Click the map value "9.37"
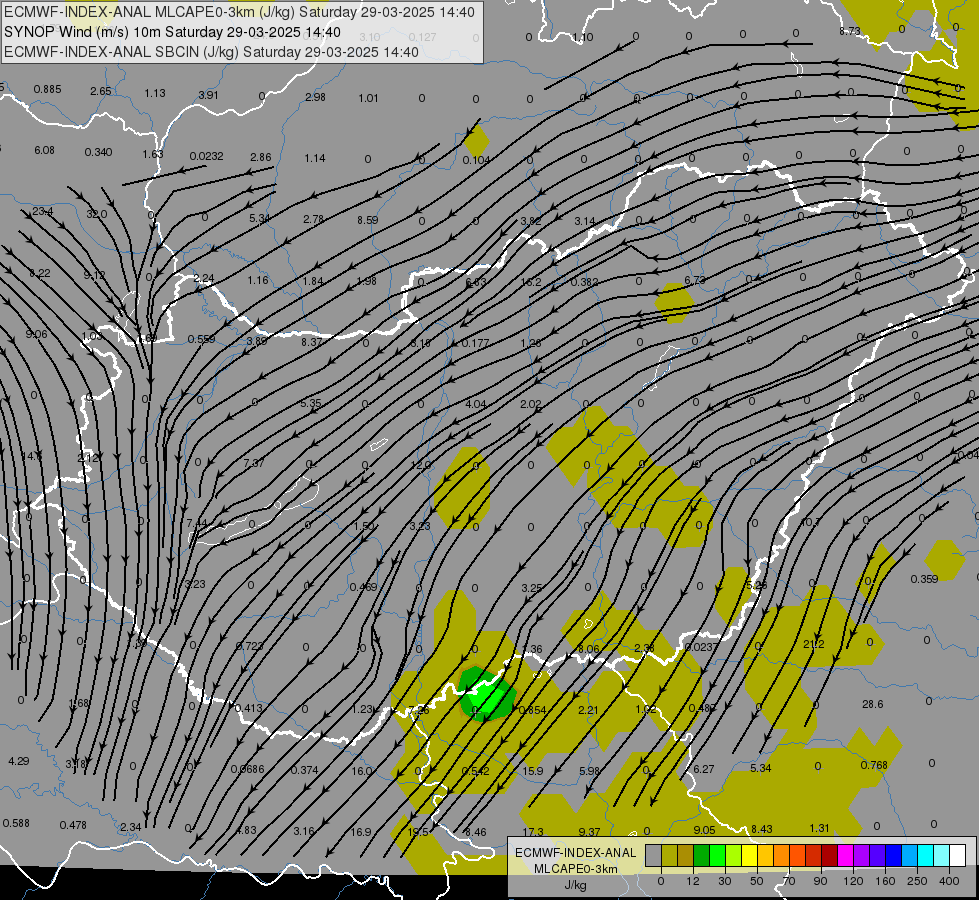 pyautogui.click(x=589, y=832)
